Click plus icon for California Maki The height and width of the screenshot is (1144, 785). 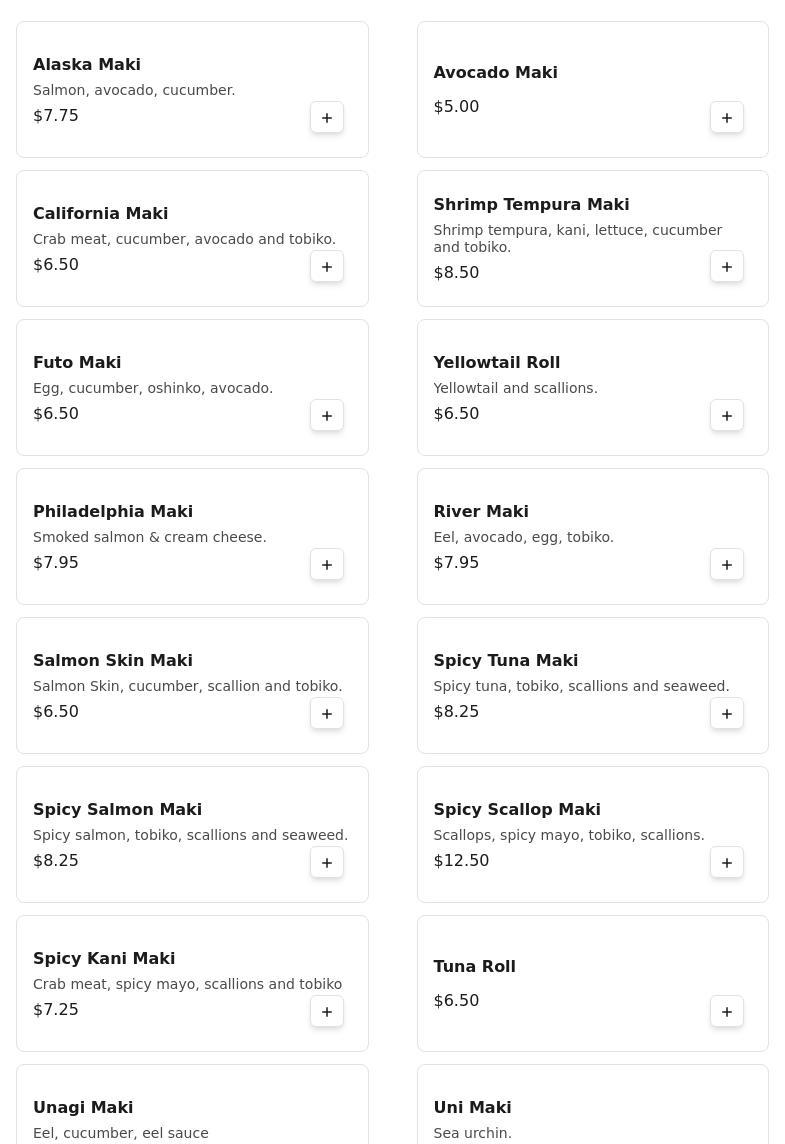click(x=327, y=266)
